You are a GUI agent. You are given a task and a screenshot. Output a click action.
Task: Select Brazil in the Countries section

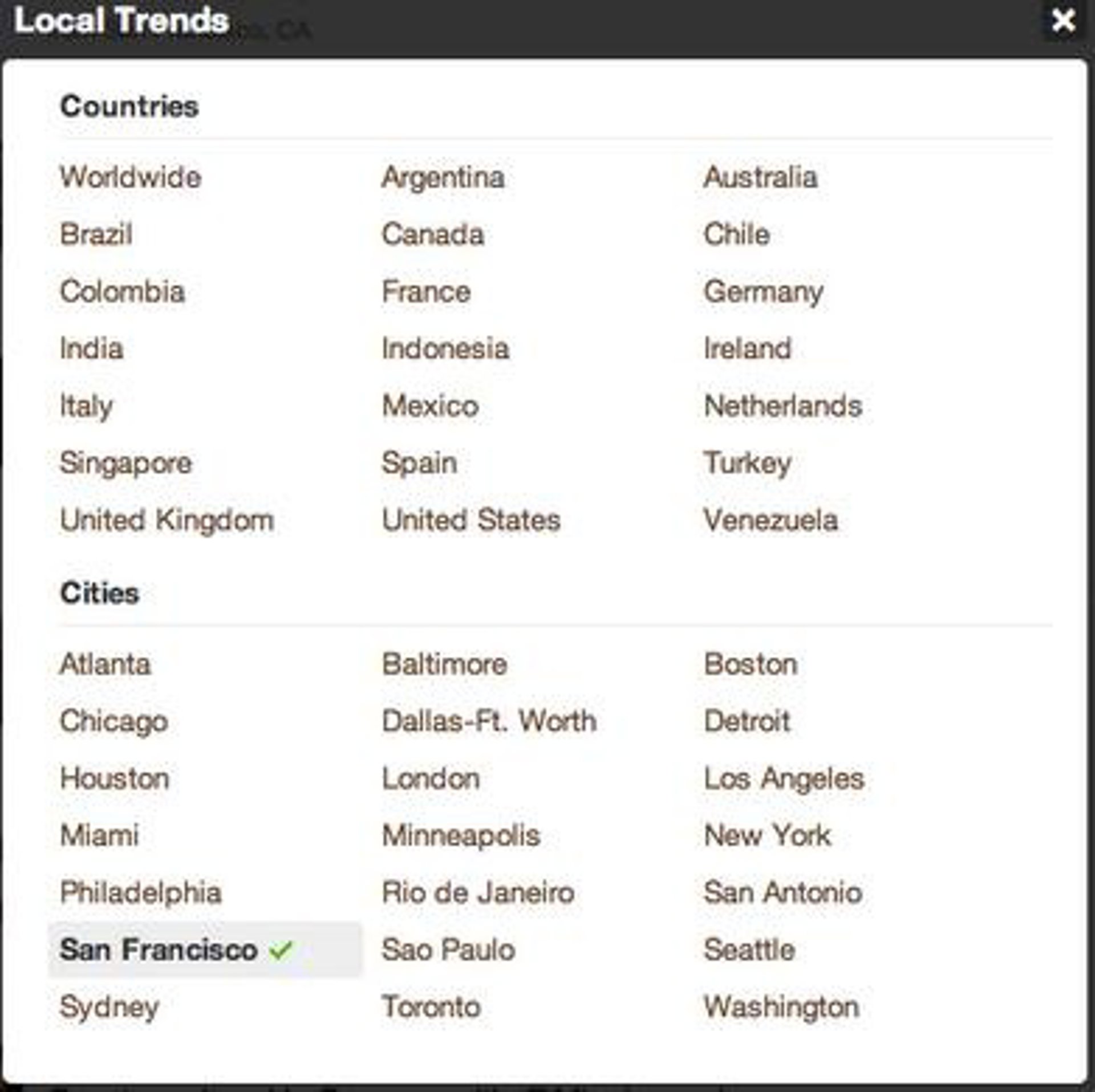(x=96, y=234)
